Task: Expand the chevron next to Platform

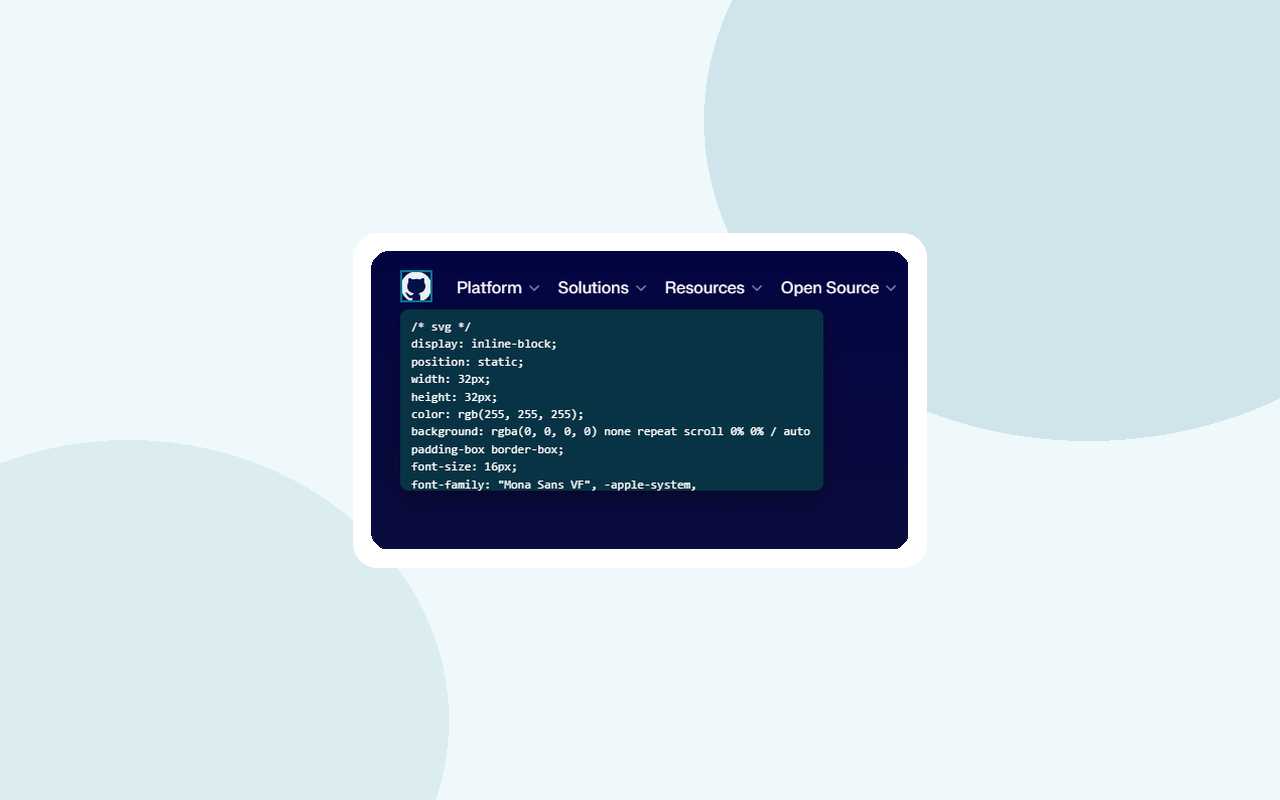Action: tap(534, 288)
